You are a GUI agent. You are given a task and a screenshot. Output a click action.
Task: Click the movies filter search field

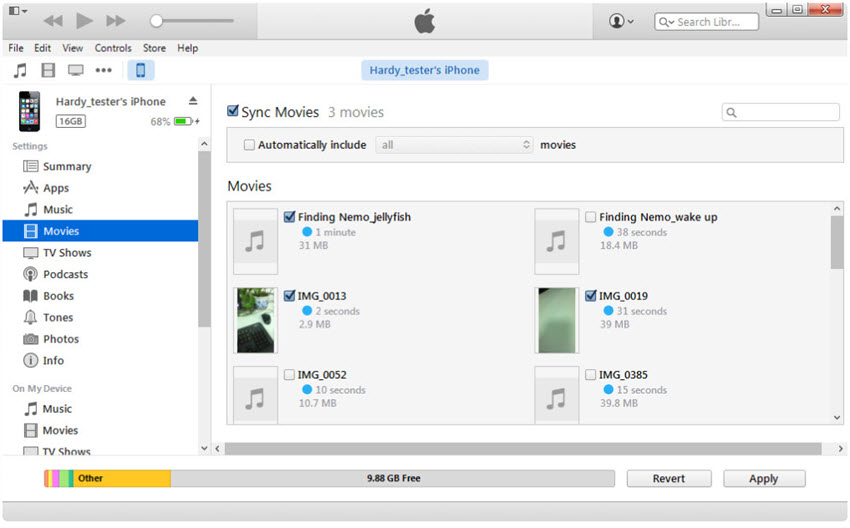[781, 112]
